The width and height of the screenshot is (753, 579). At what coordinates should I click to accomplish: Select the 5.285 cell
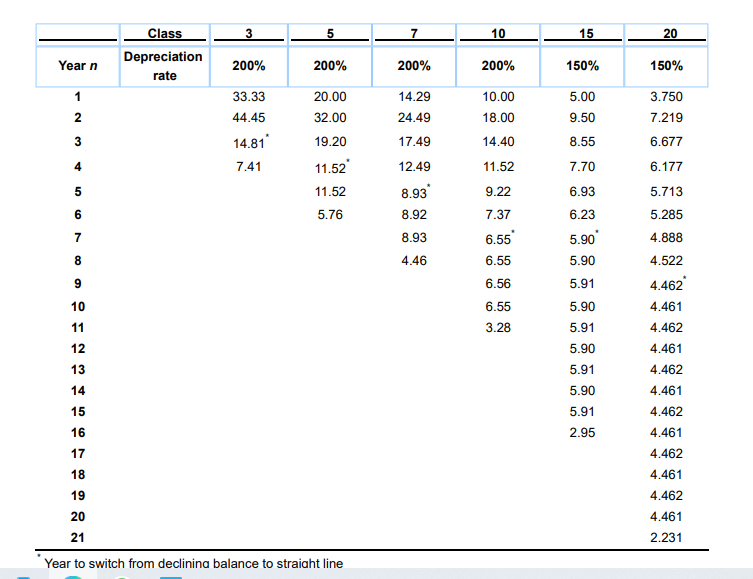pos(666,215)
